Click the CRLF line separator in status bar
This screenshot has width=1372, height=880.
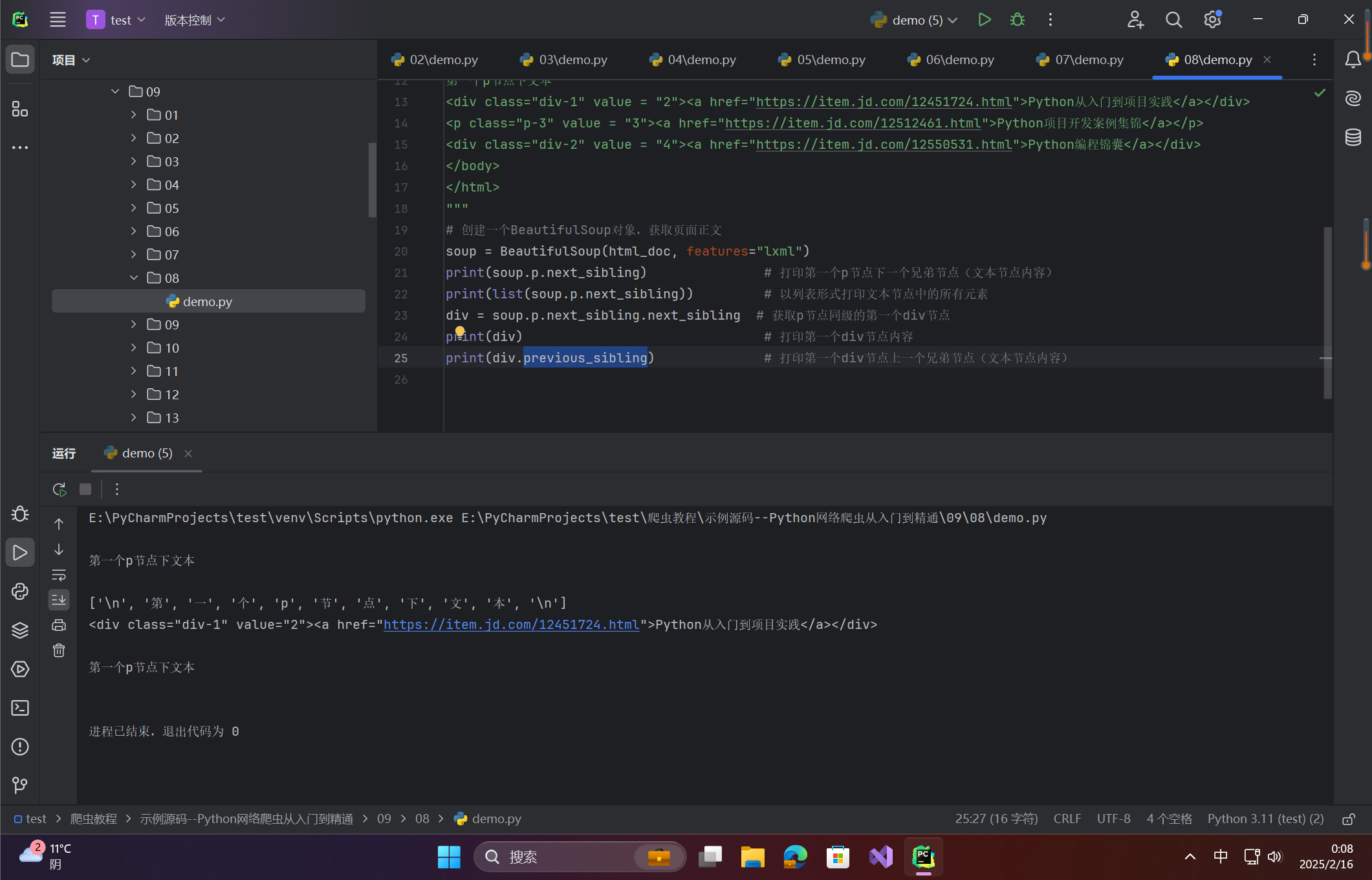coord(1067,819)
